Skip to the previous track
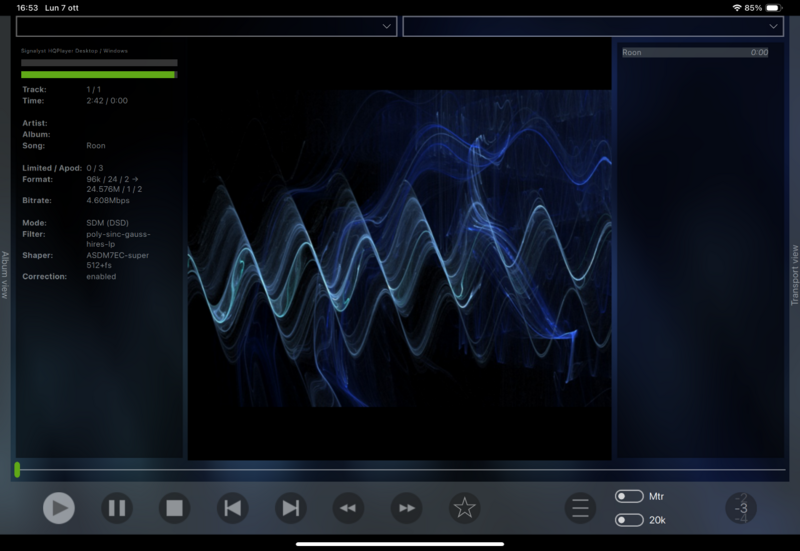 click(x=232, y=508)
